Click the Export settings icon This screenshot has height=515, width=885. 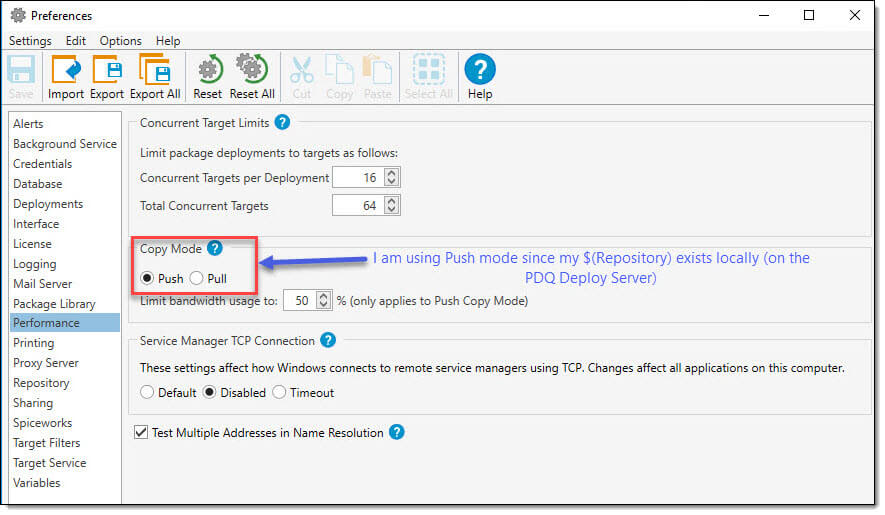pos(107,77)
